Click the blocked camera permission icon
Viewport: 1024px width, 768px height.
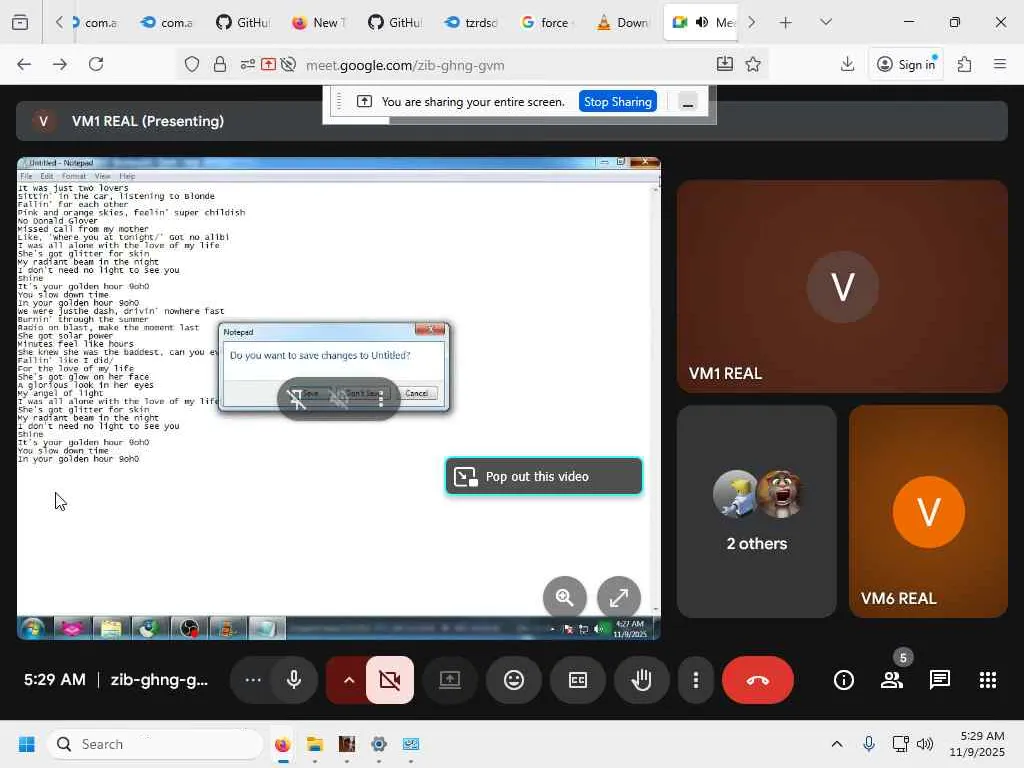point(288,65)
